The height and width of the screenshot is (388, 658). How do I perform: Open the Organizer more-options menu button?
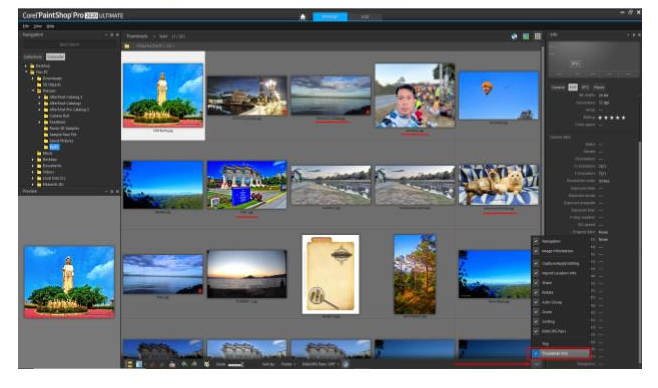(x=537, y=364)
